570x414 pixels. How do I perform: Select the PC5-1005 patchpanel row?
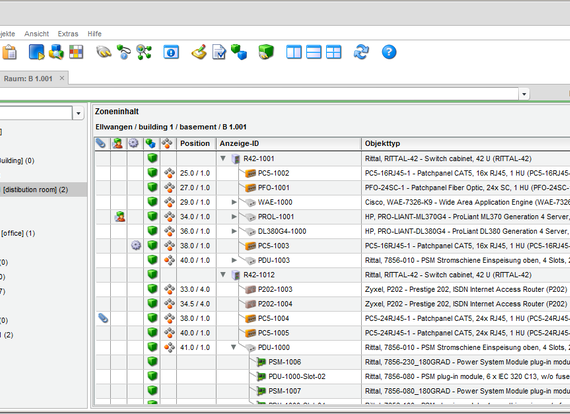pyautogui.click(x=332, y=333)
